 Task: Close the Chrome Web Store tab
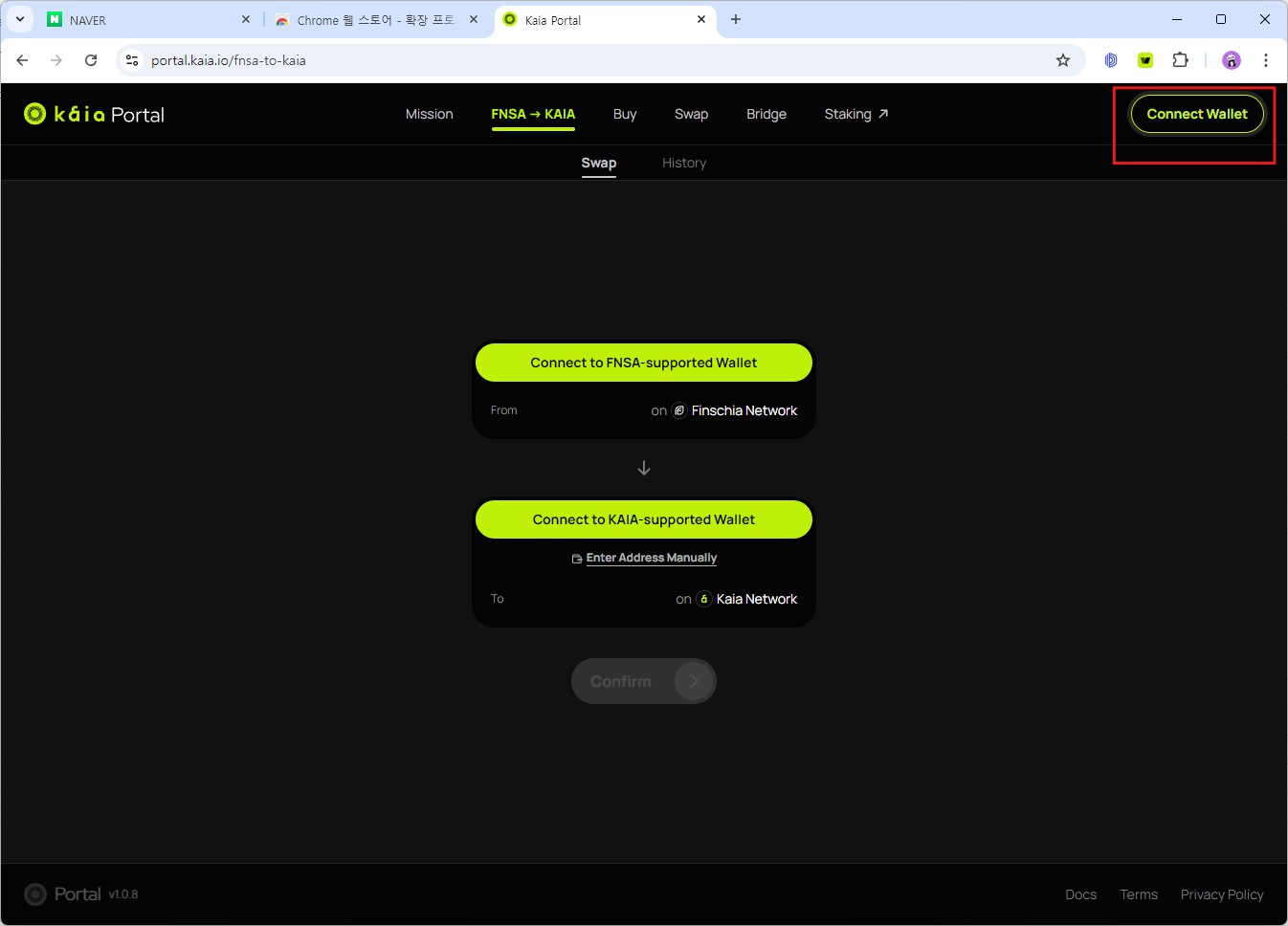[474, 19]
